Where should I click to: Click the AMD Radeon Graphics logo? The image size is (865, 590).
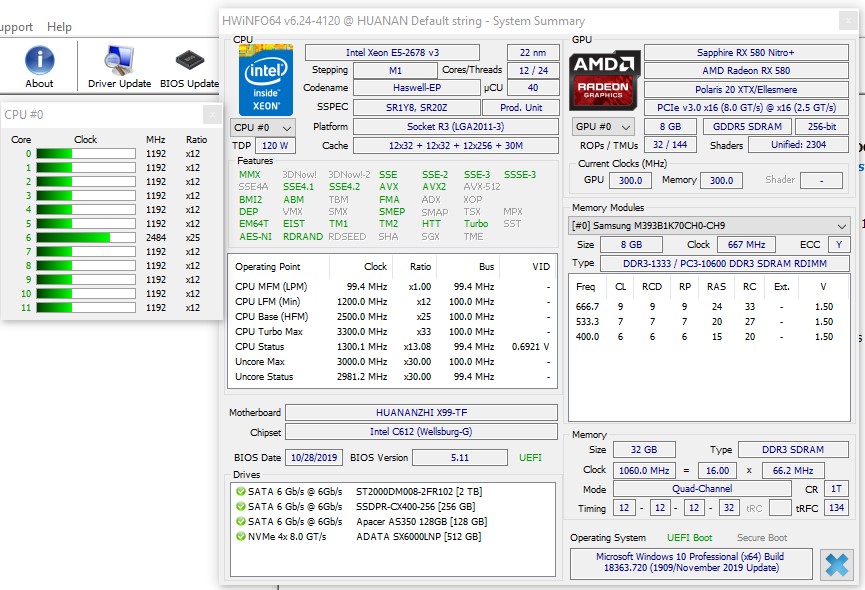pyautogui.click(x=604, y=81)
